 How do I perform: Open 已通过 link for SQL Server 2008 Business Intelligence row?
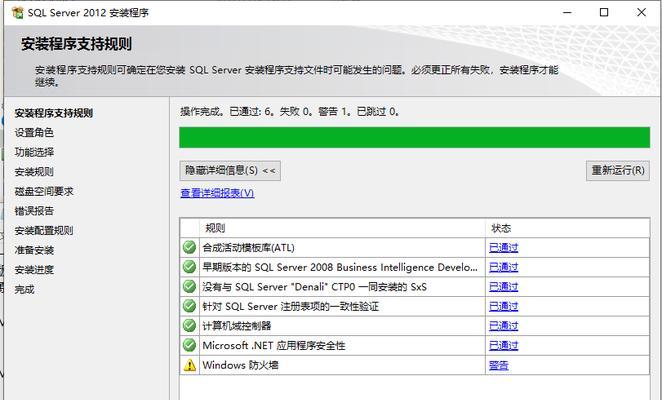point(503,267)
